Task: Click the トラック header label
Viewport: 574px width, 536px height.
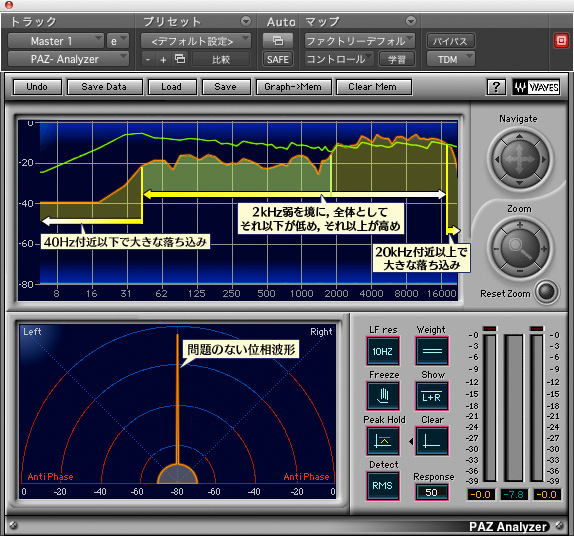Action: tap(33, 22)
